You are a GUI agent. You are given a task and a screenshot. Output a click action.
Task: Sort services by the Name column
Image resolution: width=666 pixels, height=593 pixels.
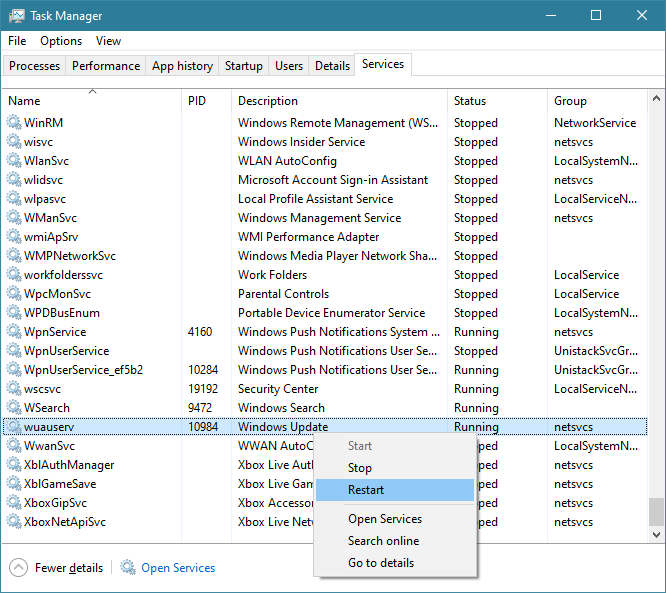(92, 101)
